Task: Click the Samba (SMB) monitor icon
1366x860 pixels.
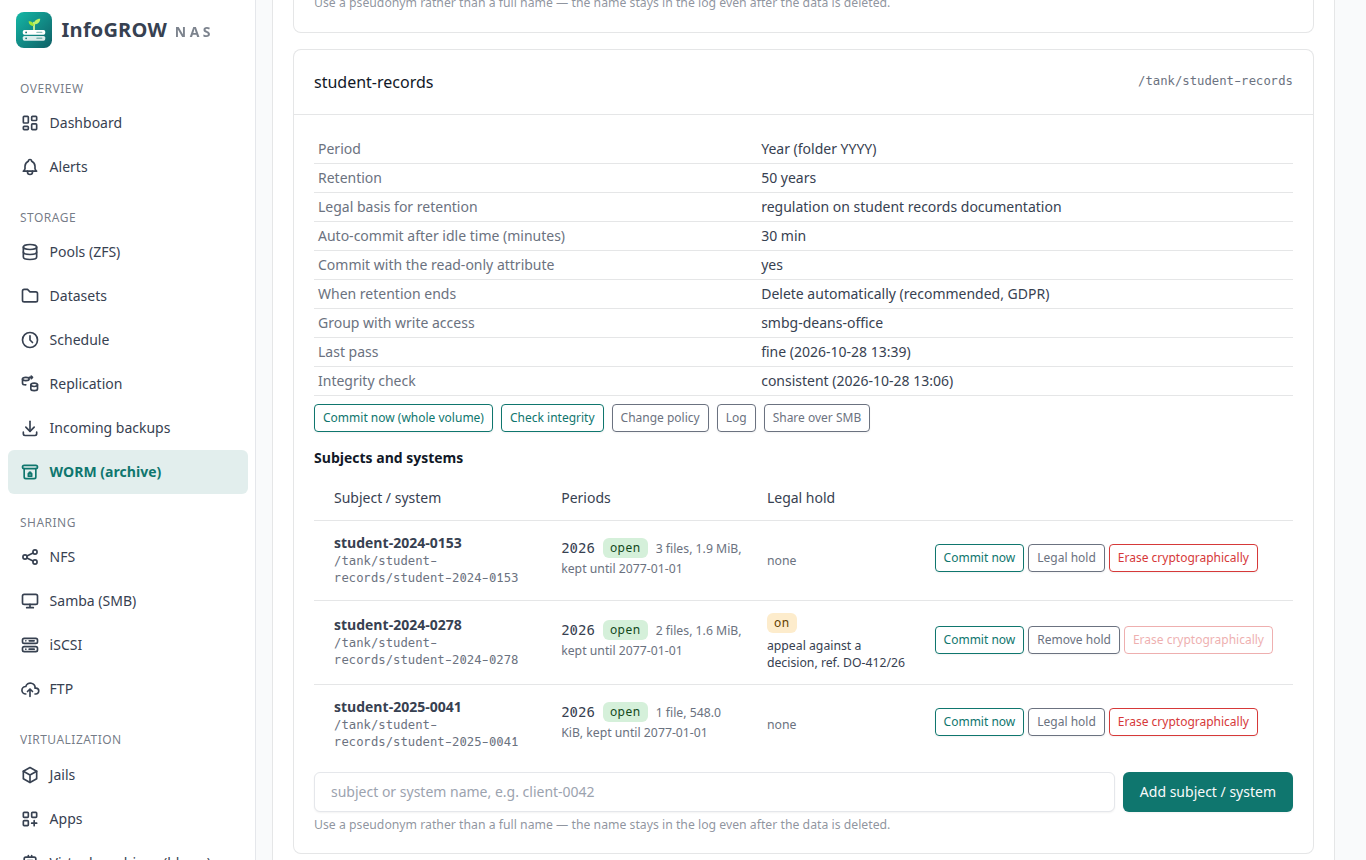Action: coord(30,601)
